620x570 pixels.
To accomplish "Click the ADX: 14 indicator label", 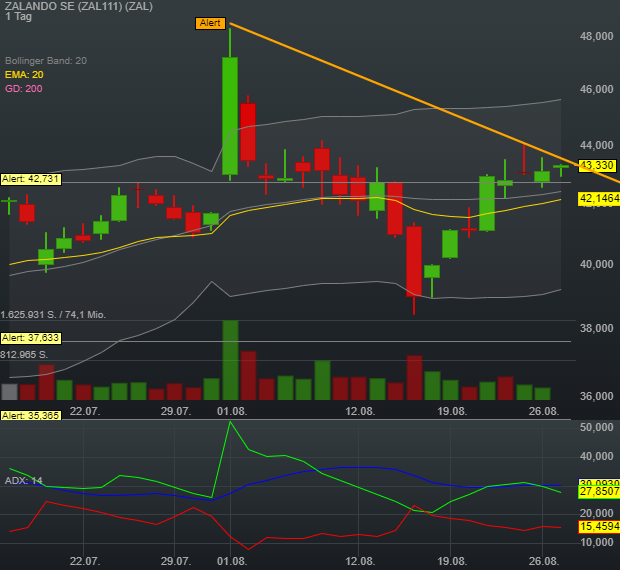I will (23, 481).
